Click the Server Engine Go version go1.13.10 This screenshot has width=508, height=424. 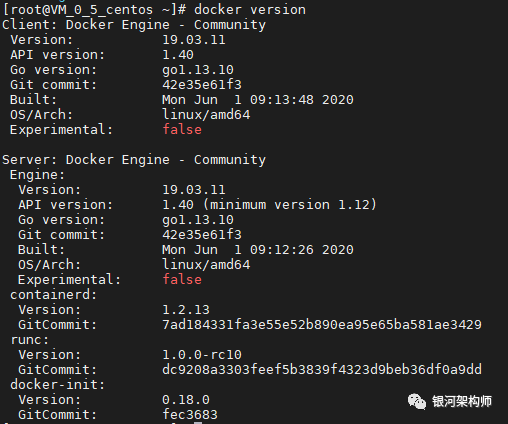[x=198, y=220]
